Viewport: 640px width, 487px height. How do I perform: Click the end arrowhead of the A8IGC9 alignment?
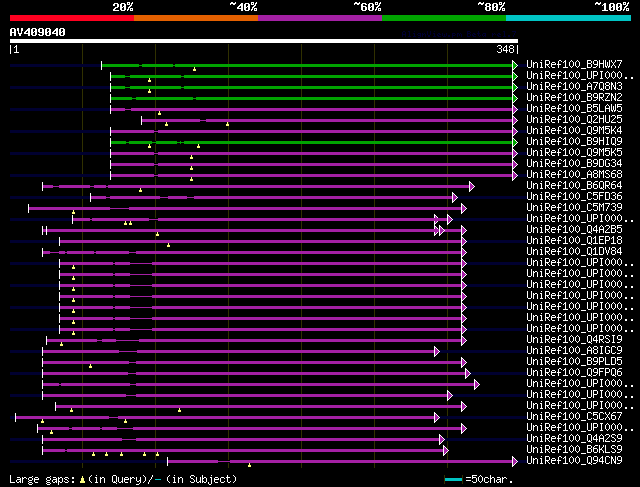[437, 351]
